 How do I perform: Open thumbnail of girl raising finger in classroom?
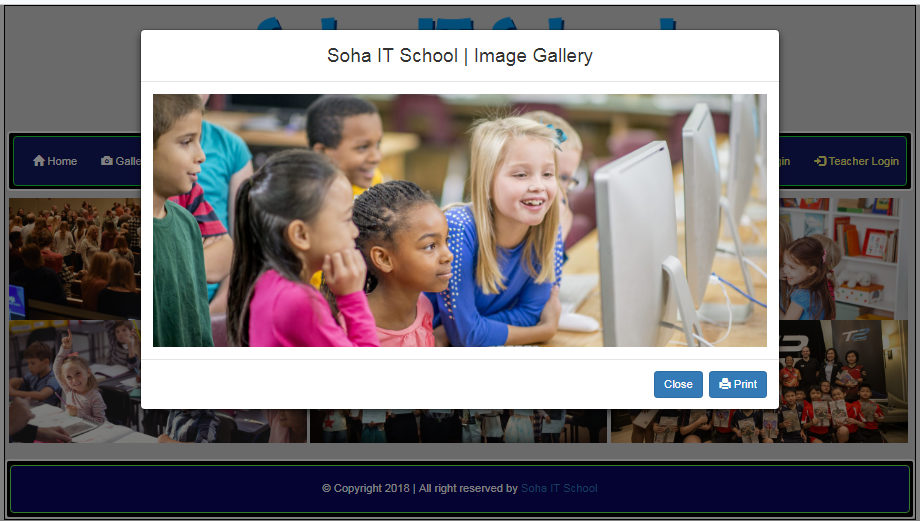tap(75, 381)
